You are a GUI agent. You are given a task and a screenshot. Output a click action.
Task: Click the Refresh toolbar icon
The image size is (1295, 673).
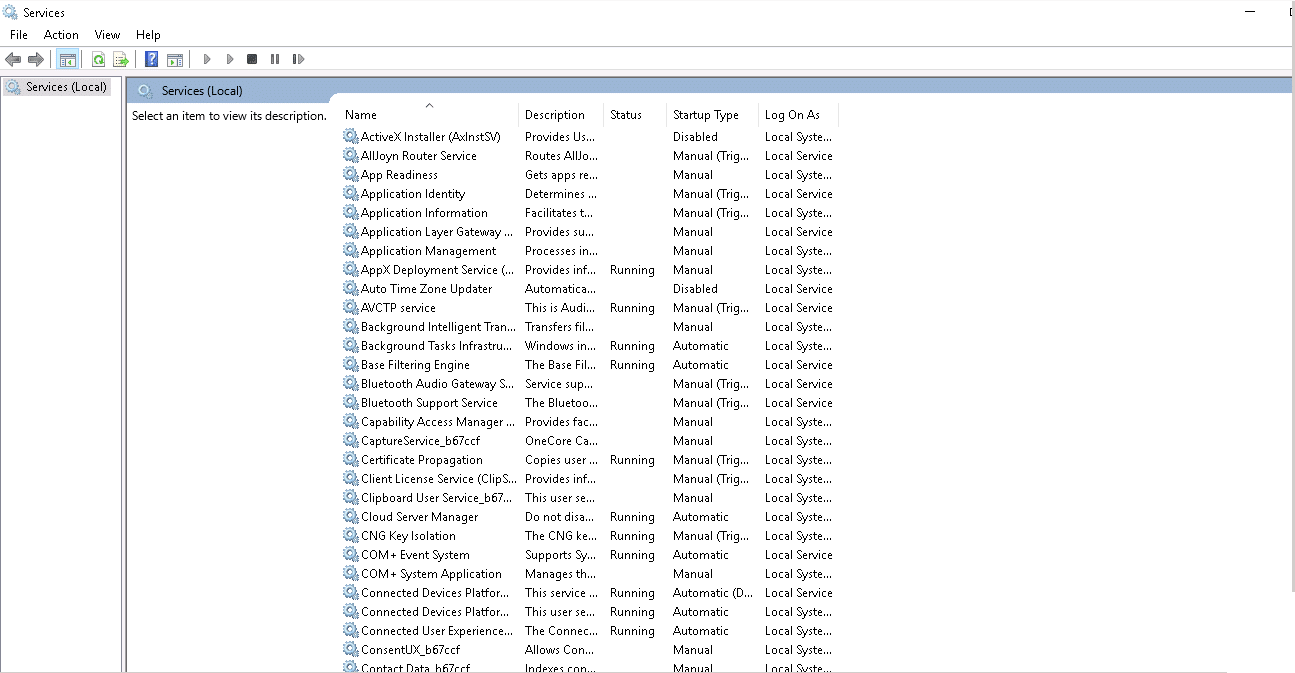[98, 60]
